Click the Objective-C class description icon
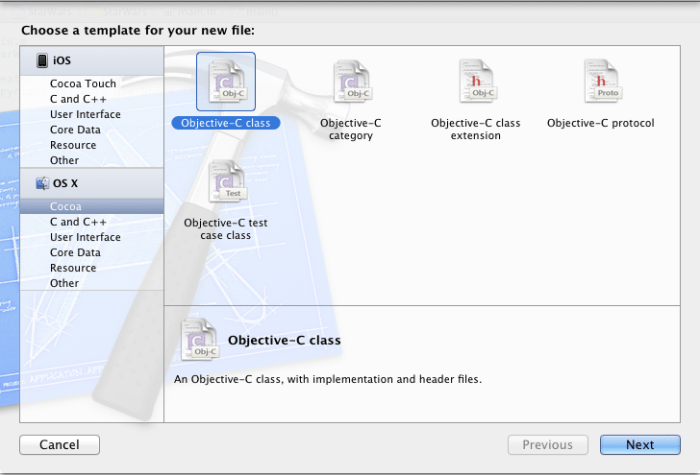700x475 pixels. [x=199, y=340]
